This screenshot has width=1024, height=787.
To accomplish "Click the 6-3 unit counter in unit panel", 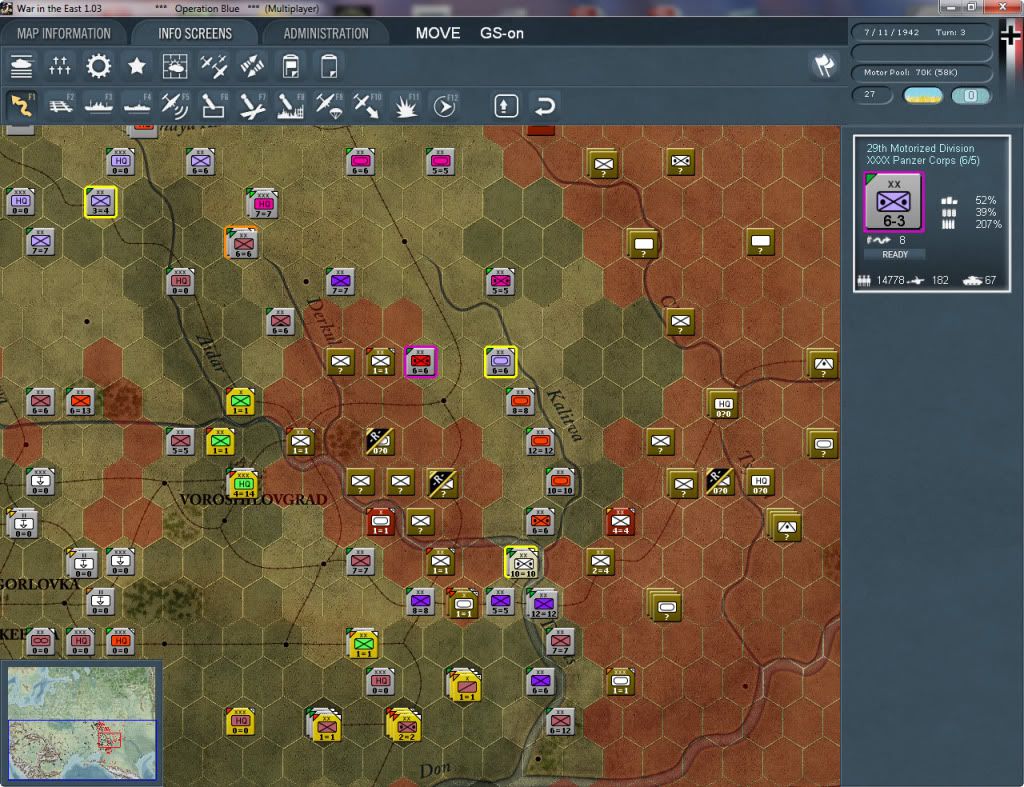I will pos(893,202).
